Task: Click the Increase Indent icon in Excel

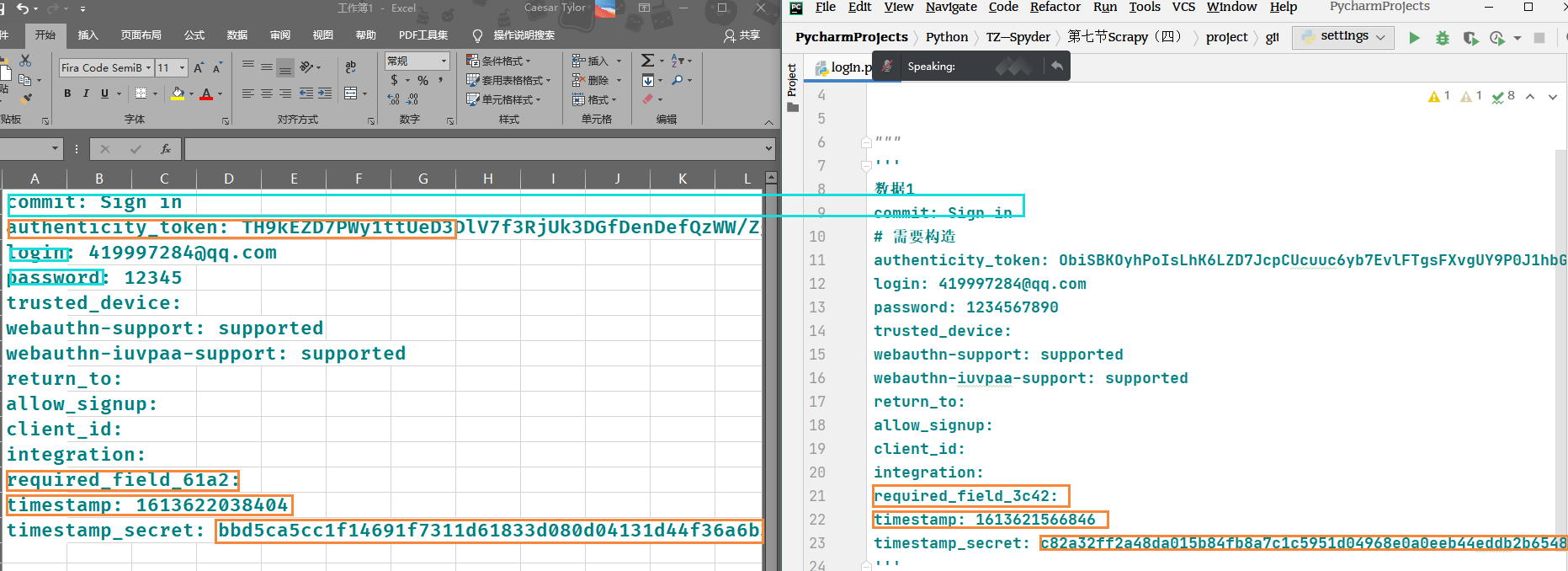Action: pos(325,93)
